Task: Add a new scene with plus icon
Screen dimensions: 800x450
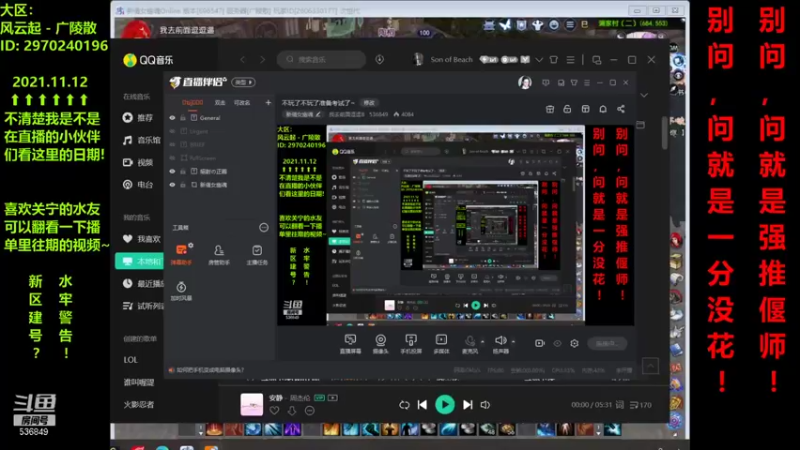Action: [x=268, y=103]
